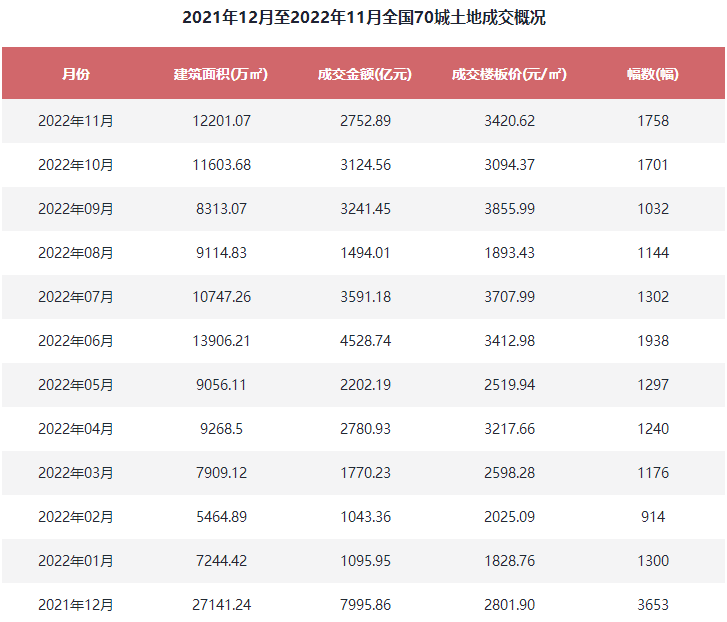Viewport: 727px width, 622px height.
Task: Click the parcel count 3653
Action: tap(653, 605)
